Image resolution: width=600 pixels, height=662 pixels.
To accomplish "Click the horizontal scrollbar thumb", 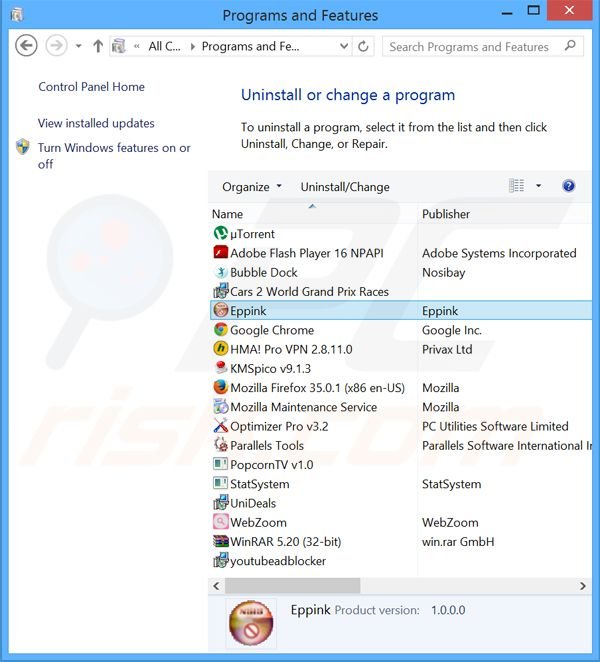I will 292,586.
